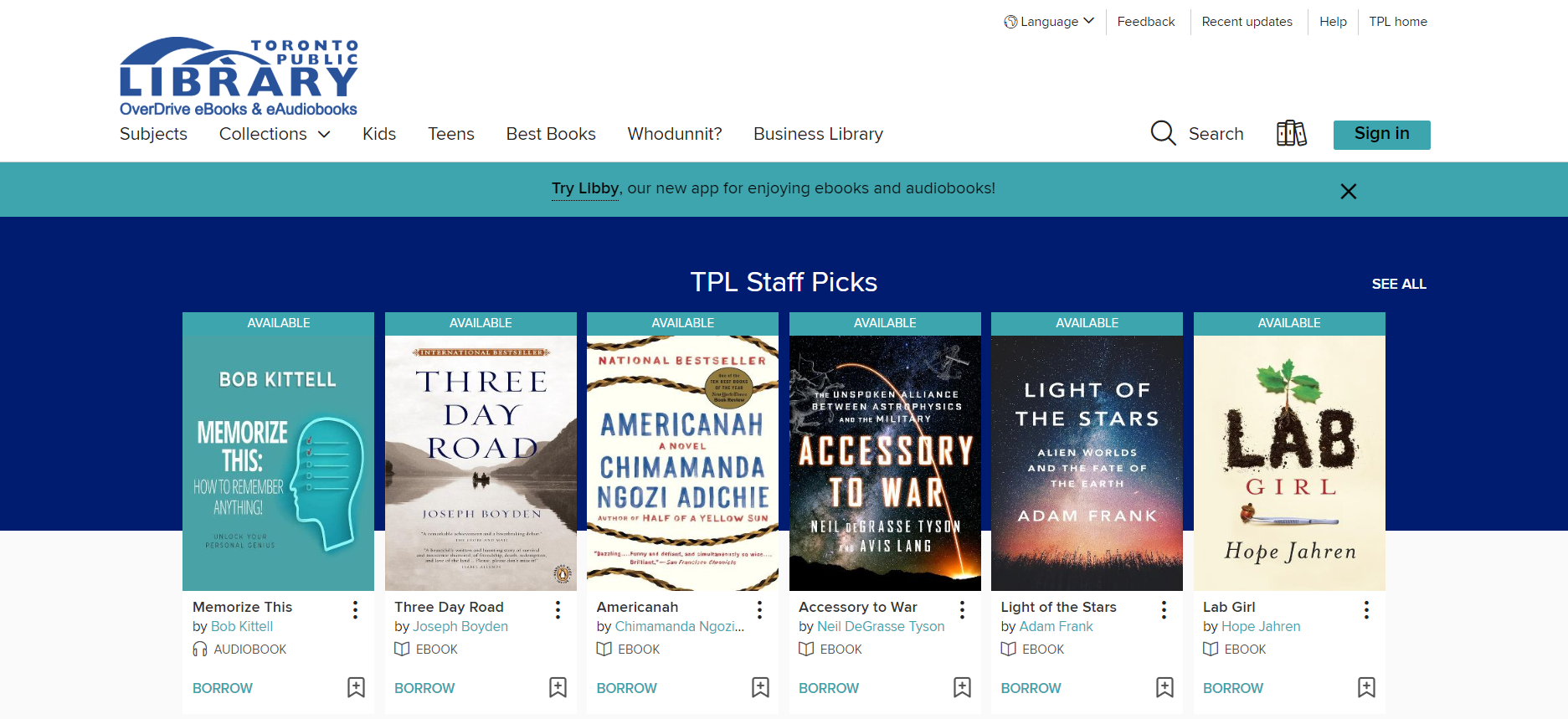Open author Bob Kittell's page

[242, 626]
